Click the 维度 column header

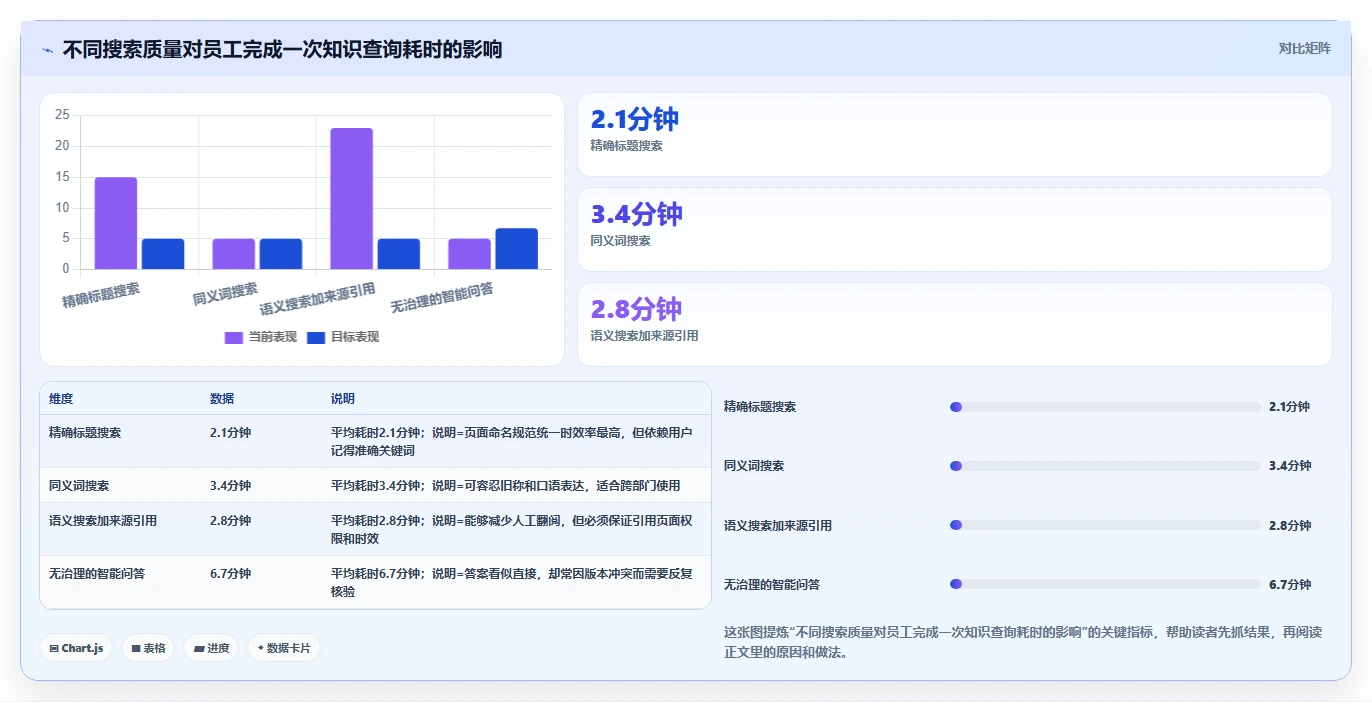[61, 398]
